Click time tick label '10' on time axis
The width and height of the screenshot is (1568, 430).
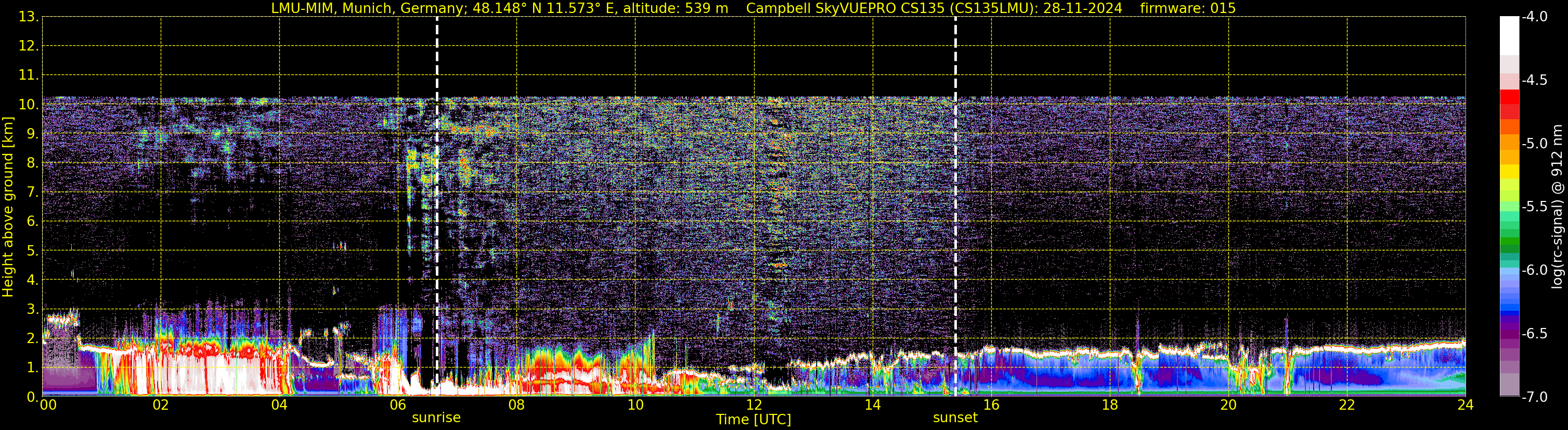636,405
